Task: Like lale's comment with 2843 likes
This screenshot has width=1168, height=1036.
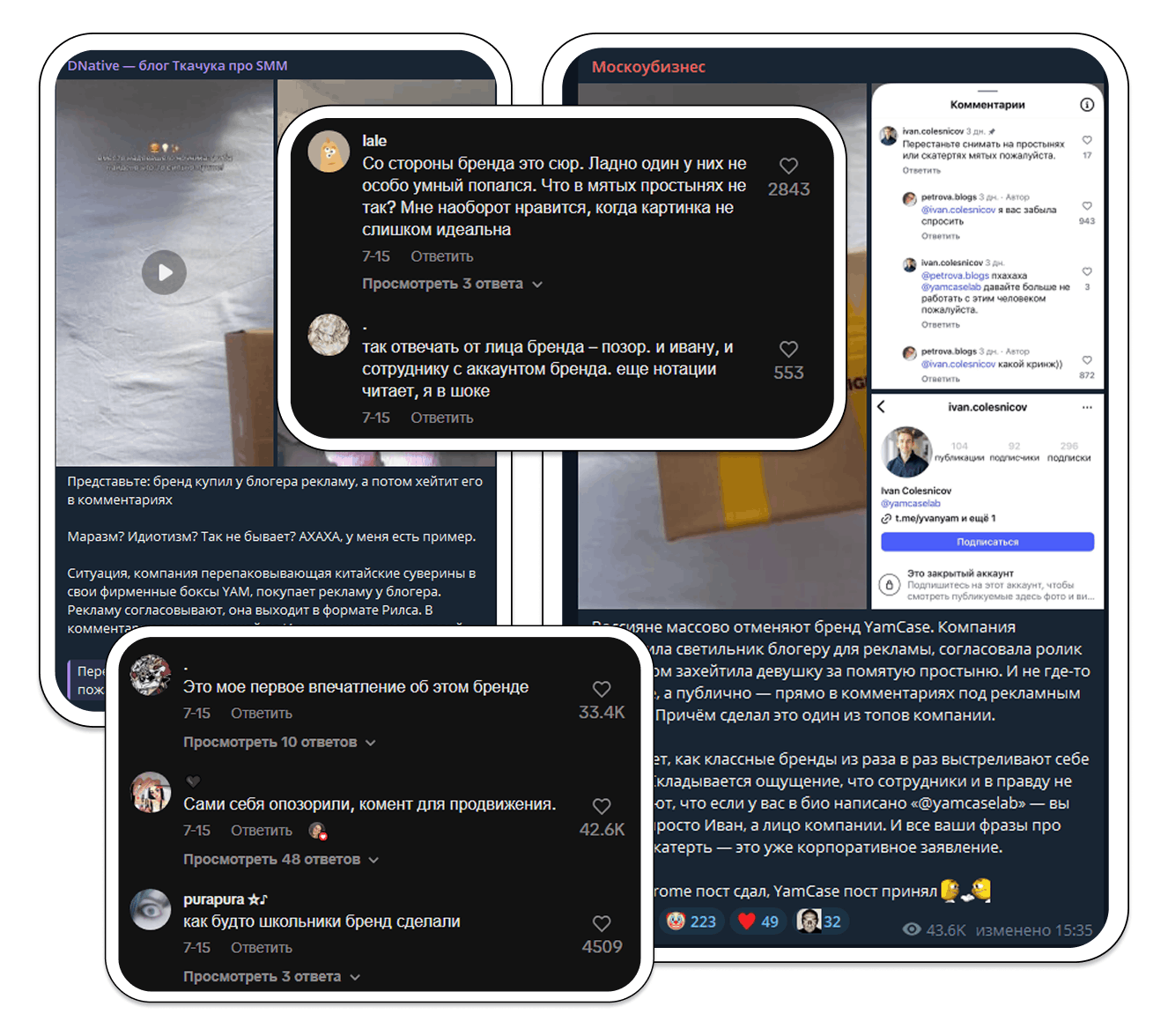Action: pyautogui.click(x=788, y=166)
